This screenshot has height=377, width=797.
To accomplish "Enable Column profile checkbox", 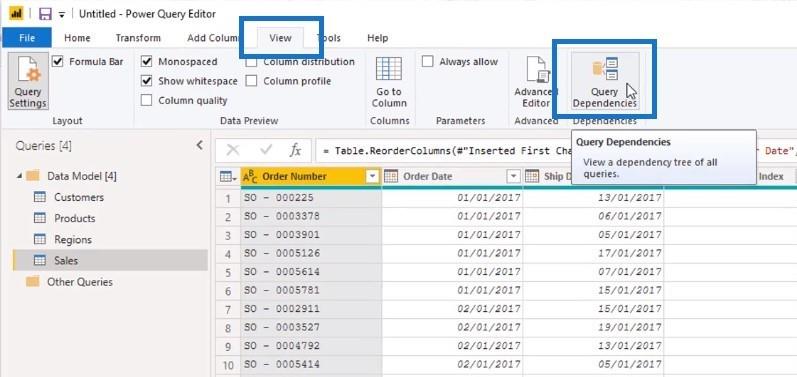I will 251,81.
